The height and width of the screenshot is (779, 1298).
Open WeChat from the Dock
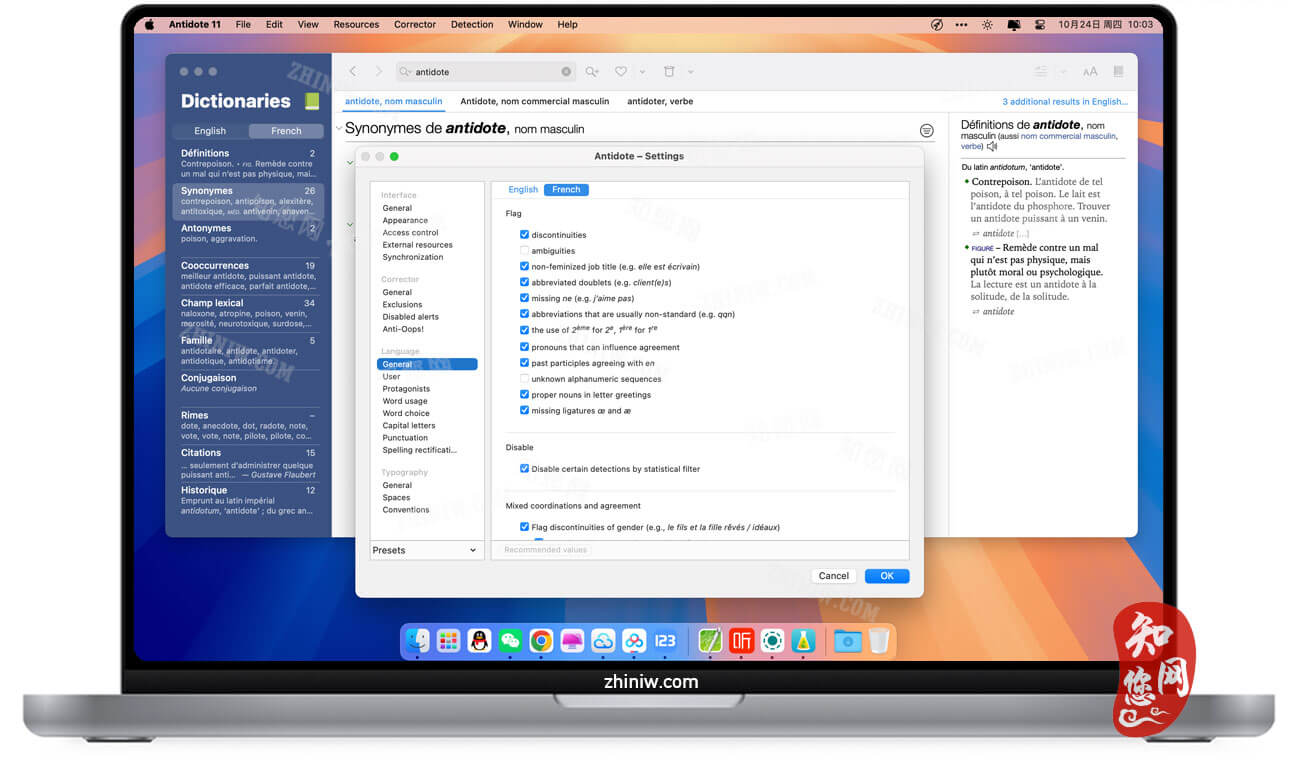510,641
